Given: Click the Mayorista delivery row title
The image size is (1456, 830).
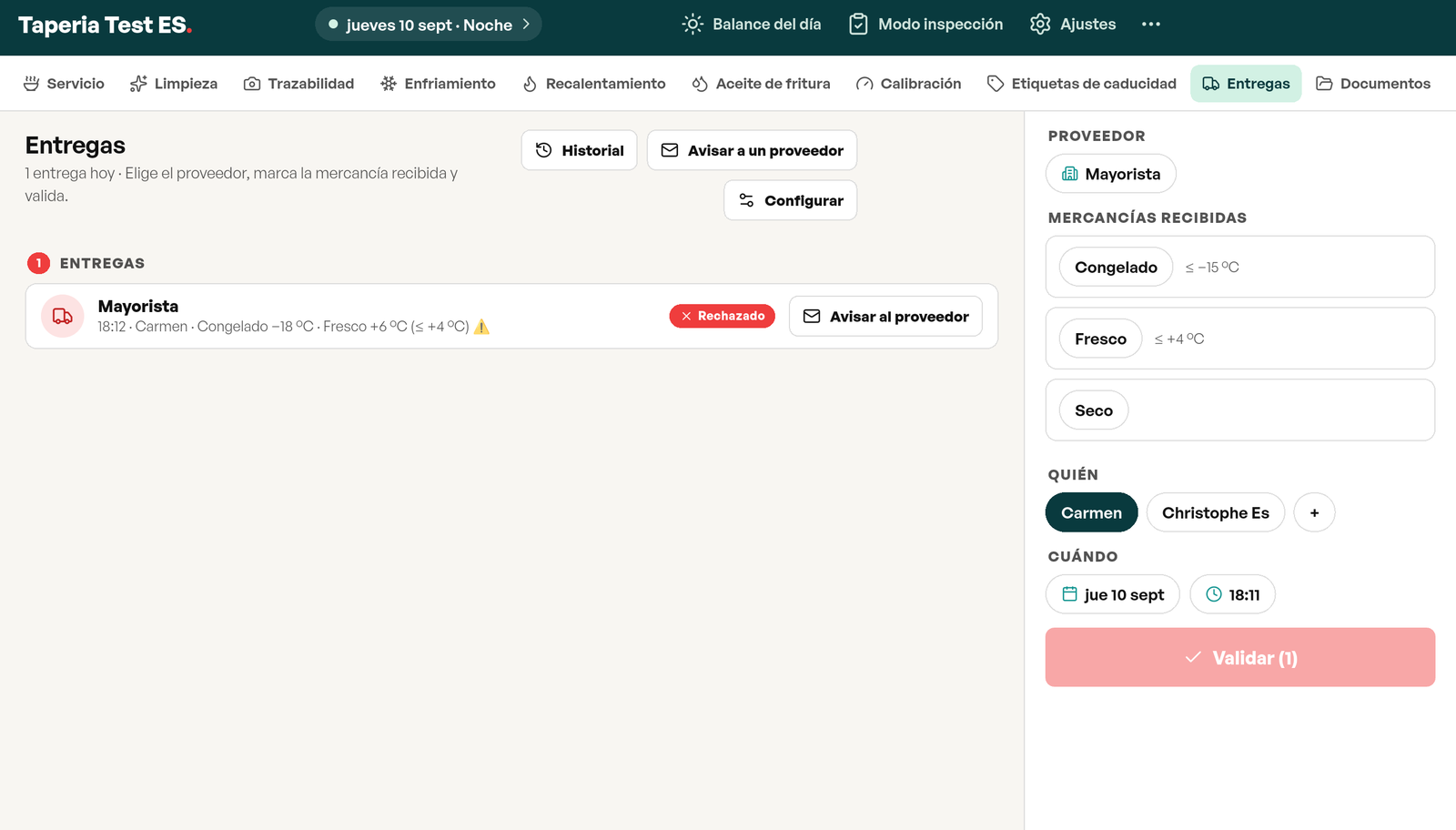Looking at the screenshot, I should [x=138, y=307].
